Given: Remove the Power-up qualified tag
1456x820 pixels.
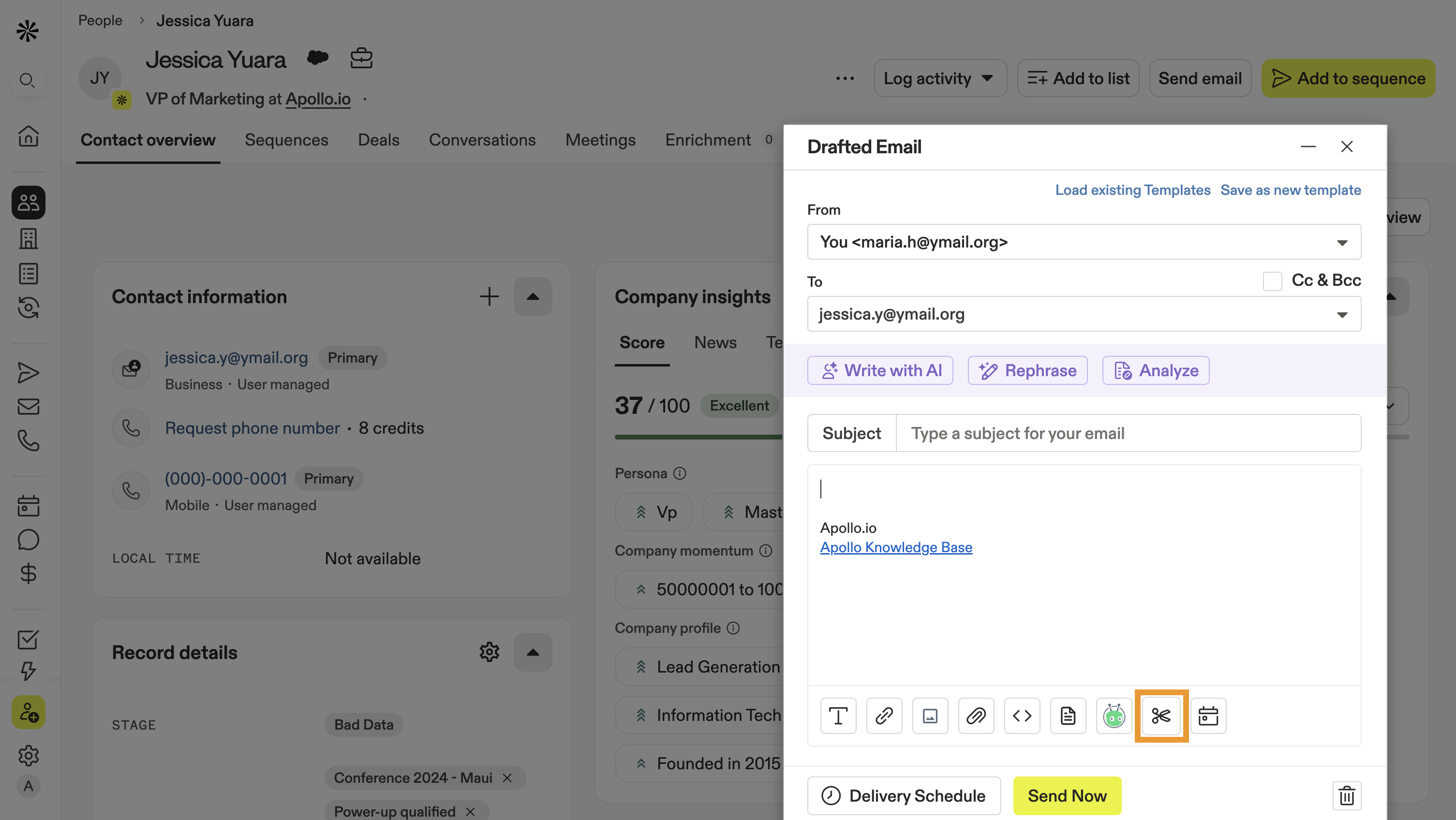Looking at the screenshot, I should coord(470,811).
